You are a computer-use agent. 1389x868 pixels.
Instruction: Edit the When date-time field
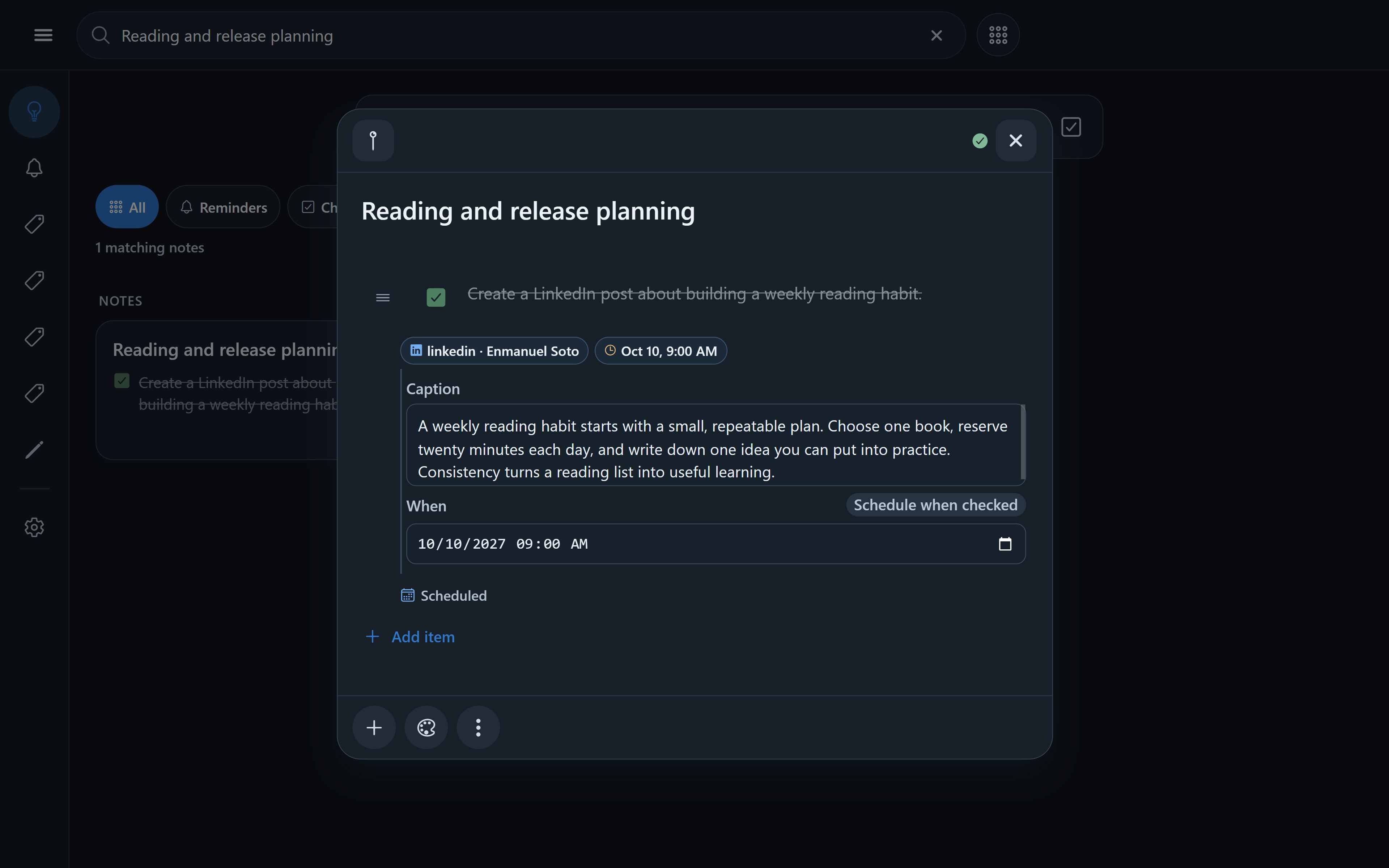click(716, 544)
